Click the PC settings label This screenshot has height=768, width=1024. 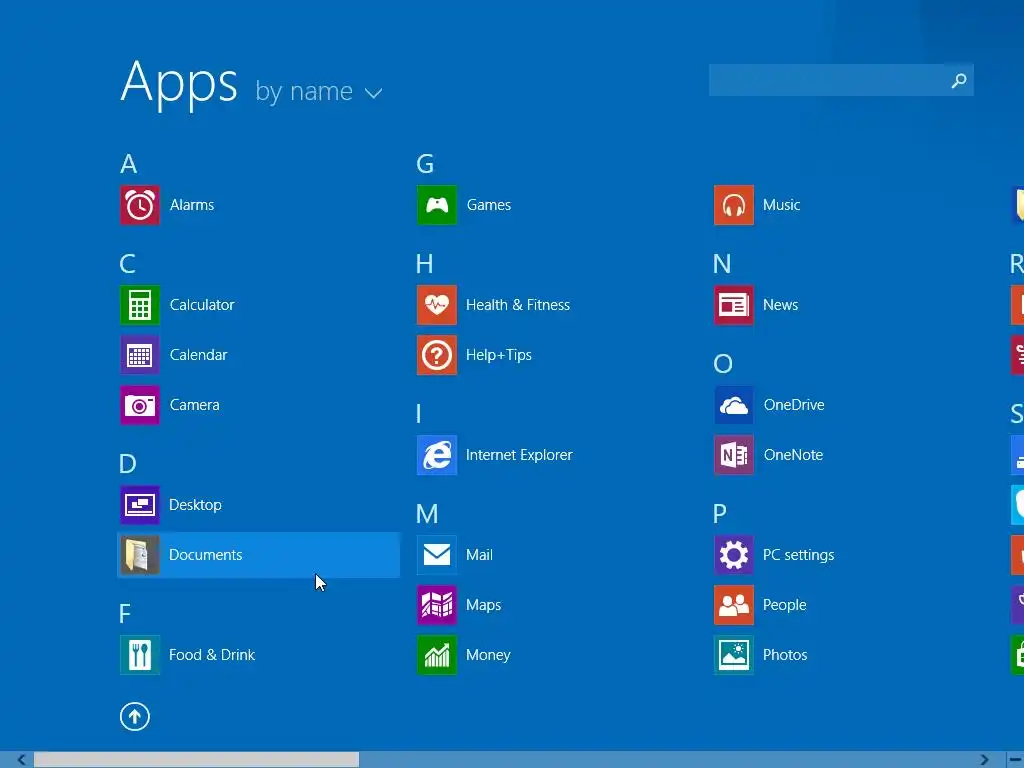(799, 555)
